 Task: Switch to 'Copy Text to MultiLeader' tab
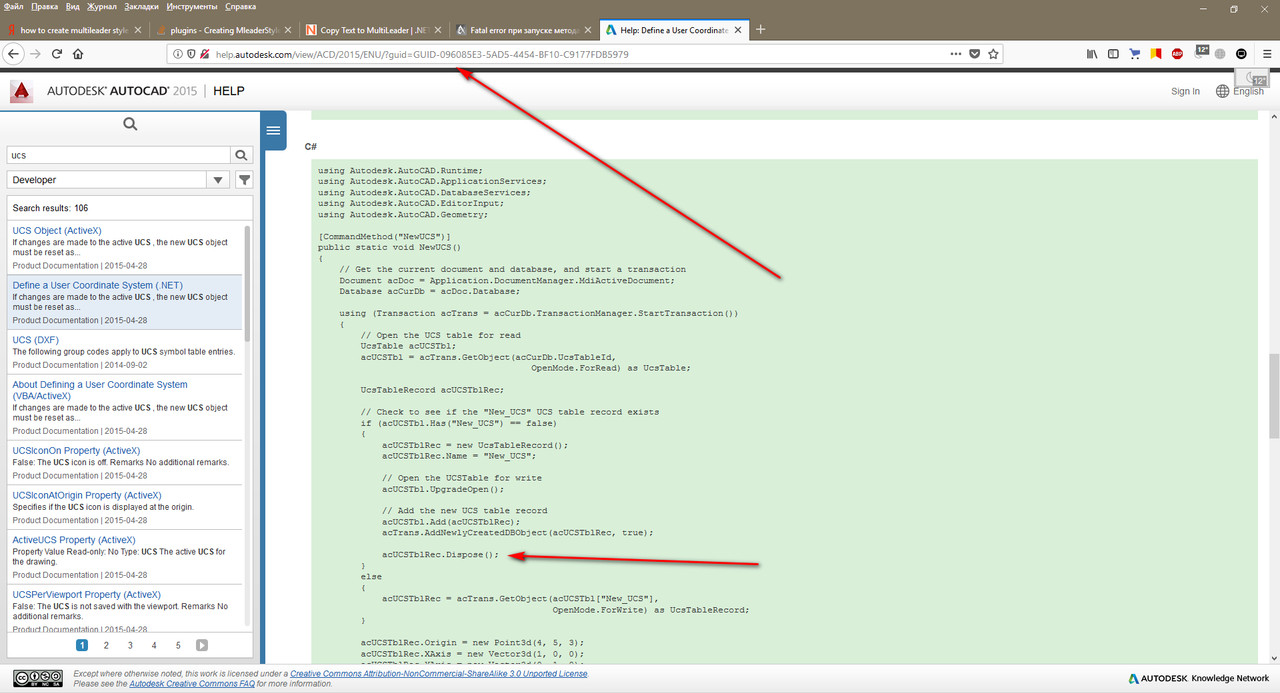tap(373, 30)
